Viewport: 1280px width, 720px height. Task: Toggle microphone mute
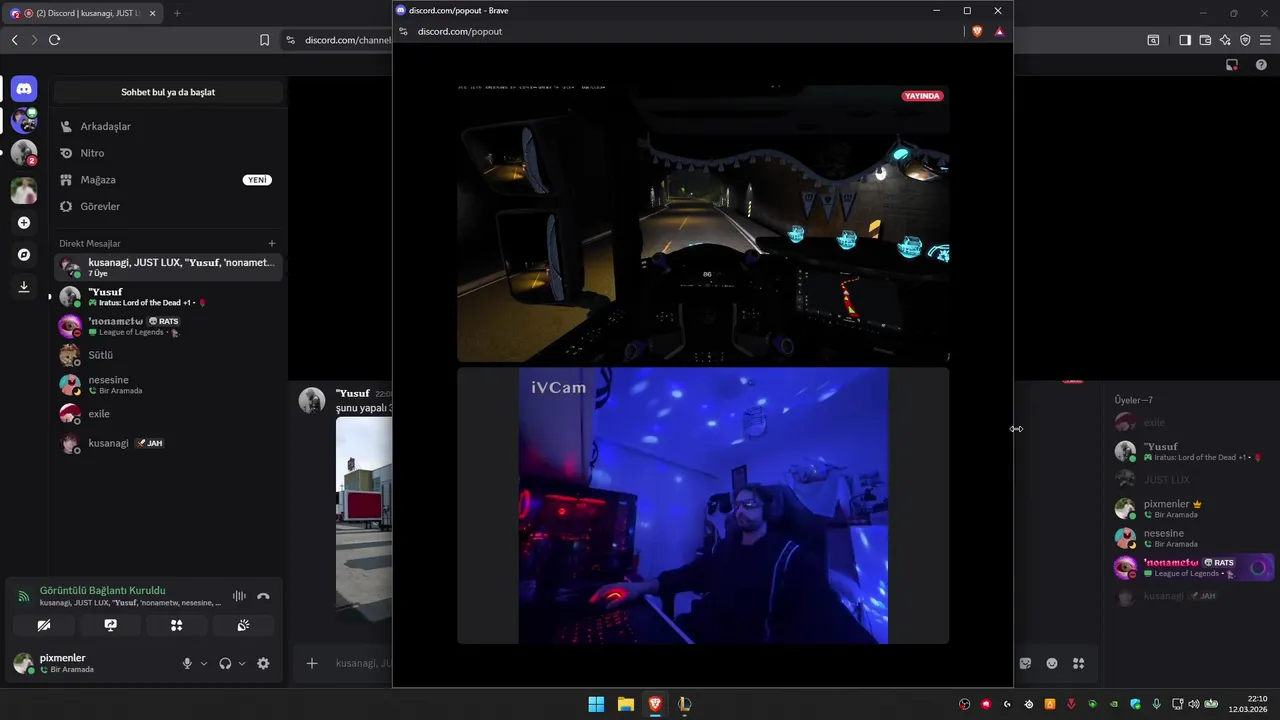pyautogui.click(x=187, y=663)
